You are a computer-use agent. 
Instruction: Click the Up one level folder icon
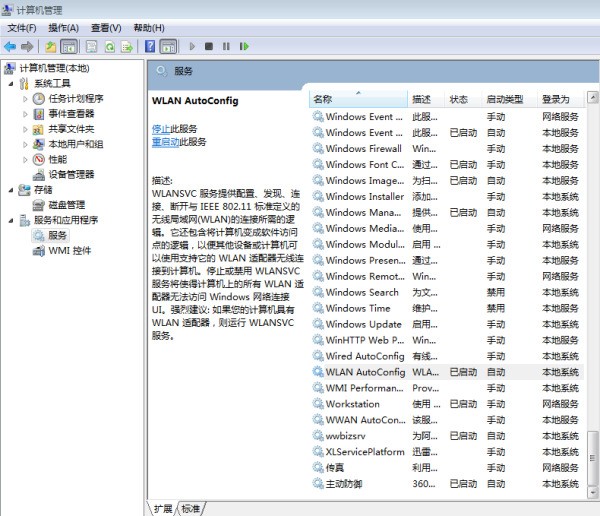[x=51, y=47]
